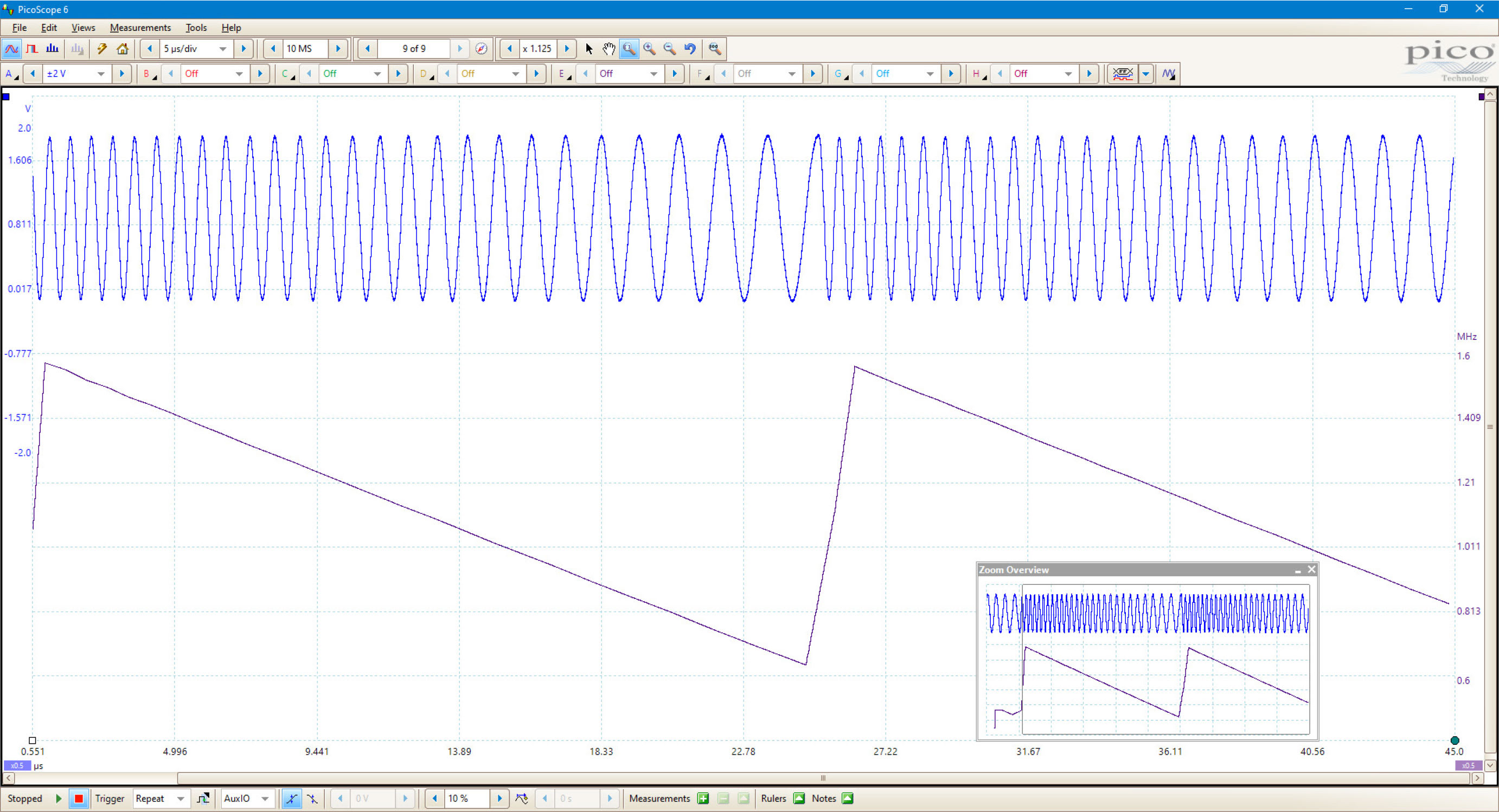Decrease timebase with left arrow
Image resolution: width=1499 pixels, height=812 pixels.
(150, 49)
